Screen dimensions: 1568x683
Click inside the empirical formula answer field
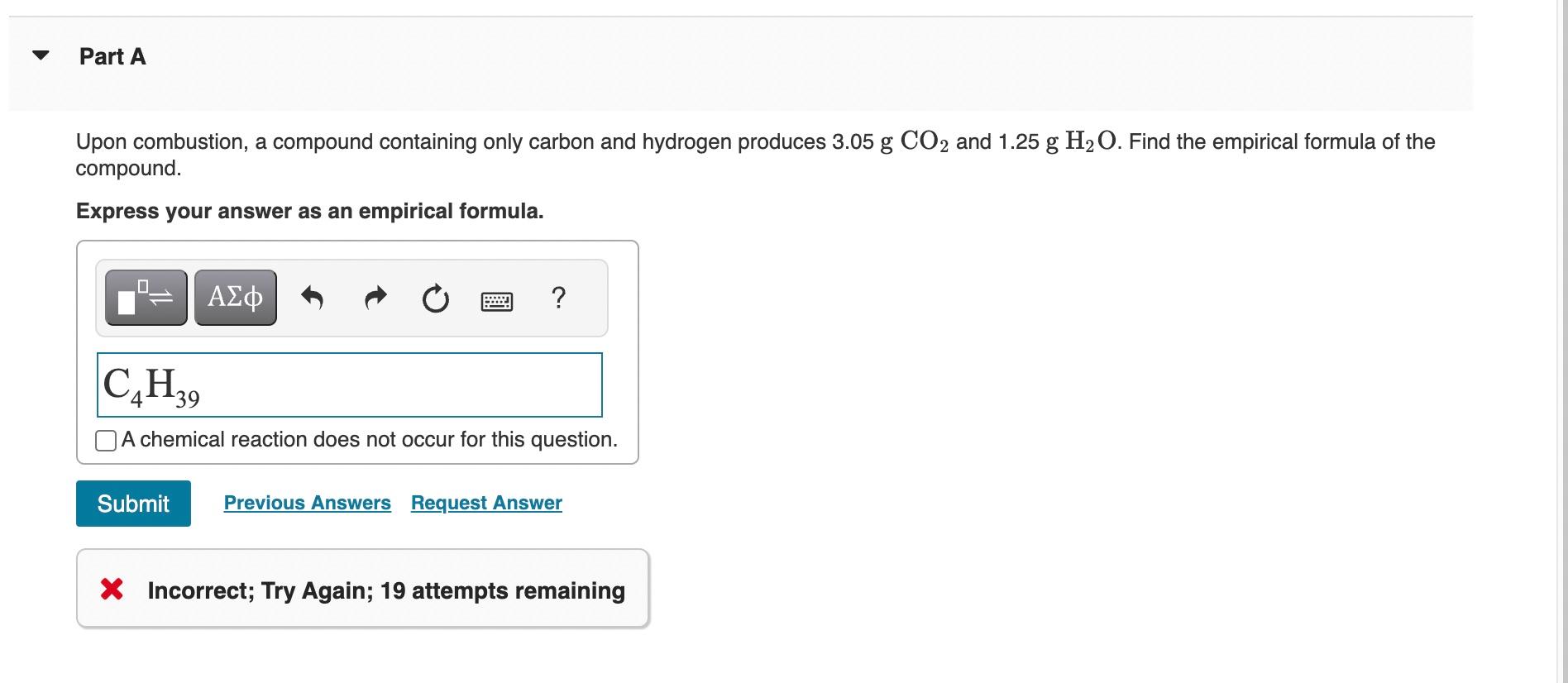click(x=350, y=385)
